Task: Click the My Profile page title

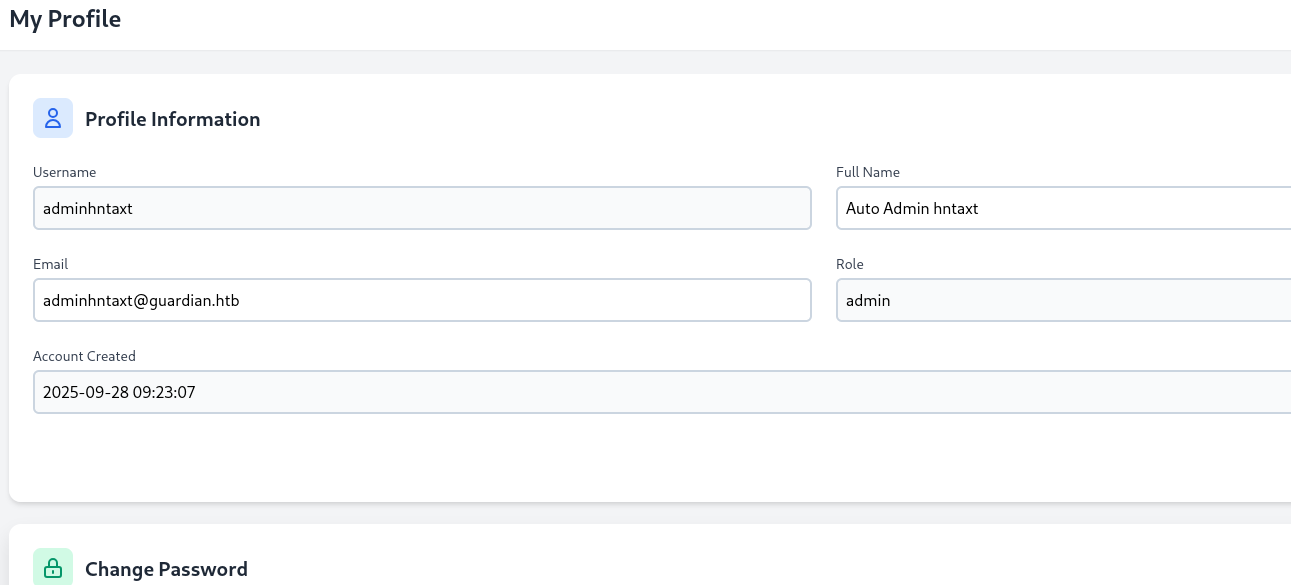Action: (65, 19)
